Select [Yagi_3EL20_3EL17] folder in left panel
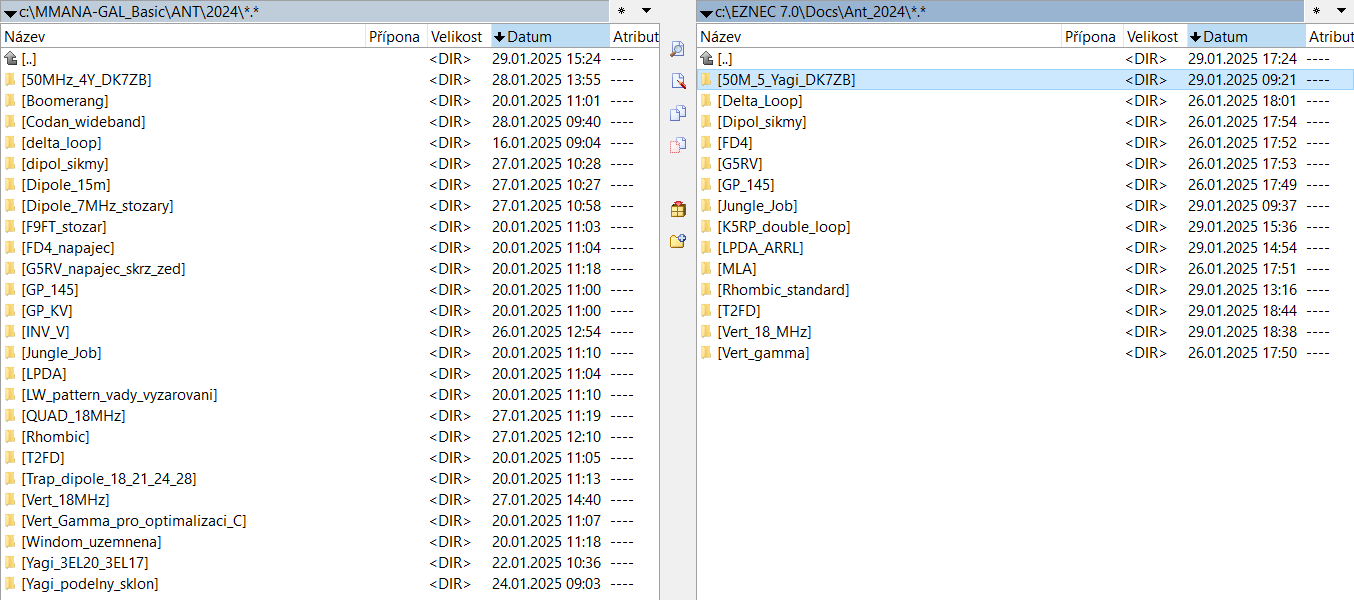Image resolution: width=1354 pixels, height=600 pixels. click(x=85, y=563)
